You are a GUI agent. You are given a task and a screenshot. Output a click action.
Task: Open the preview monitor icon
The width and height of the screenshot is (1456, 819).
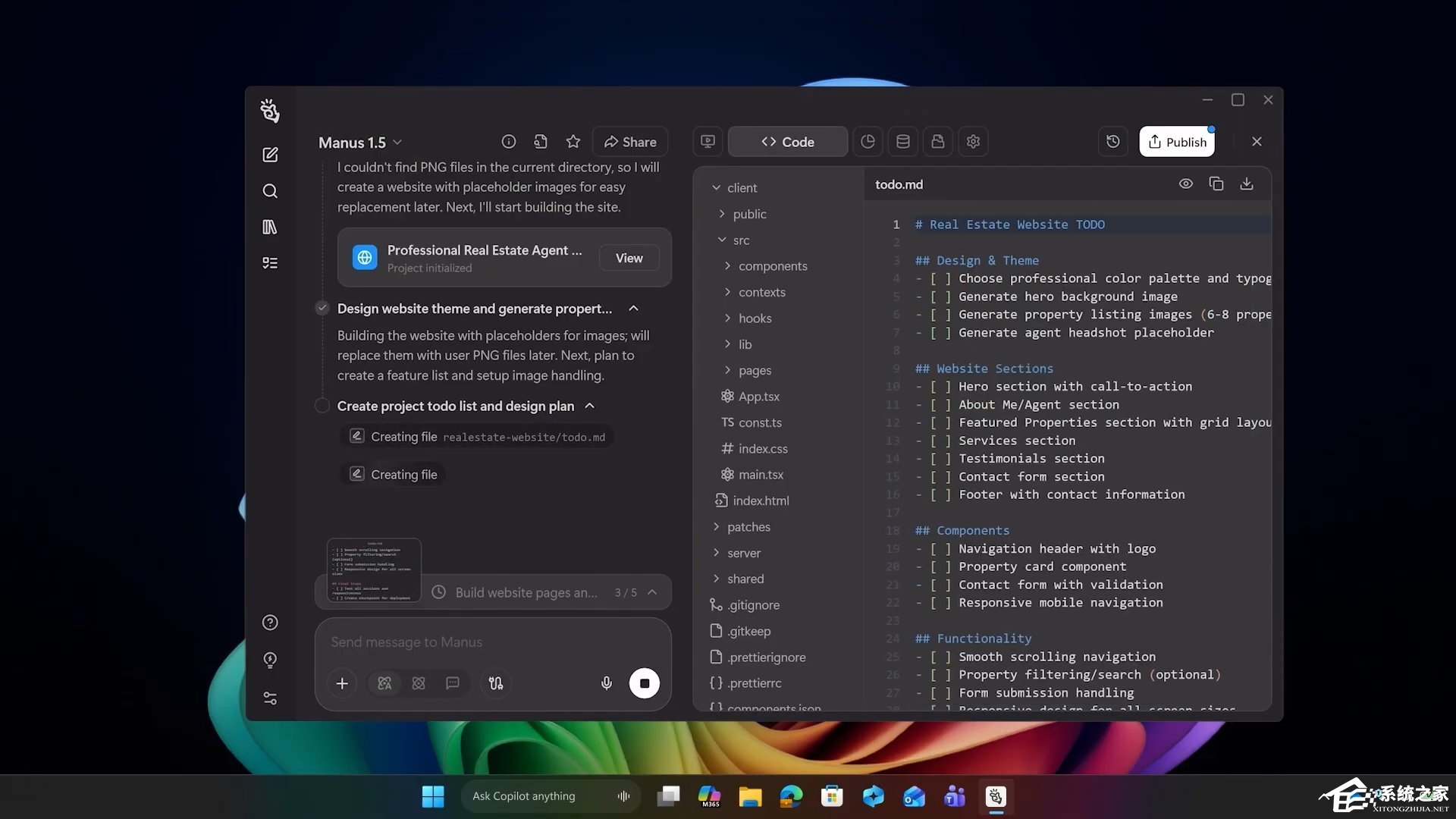708,142
